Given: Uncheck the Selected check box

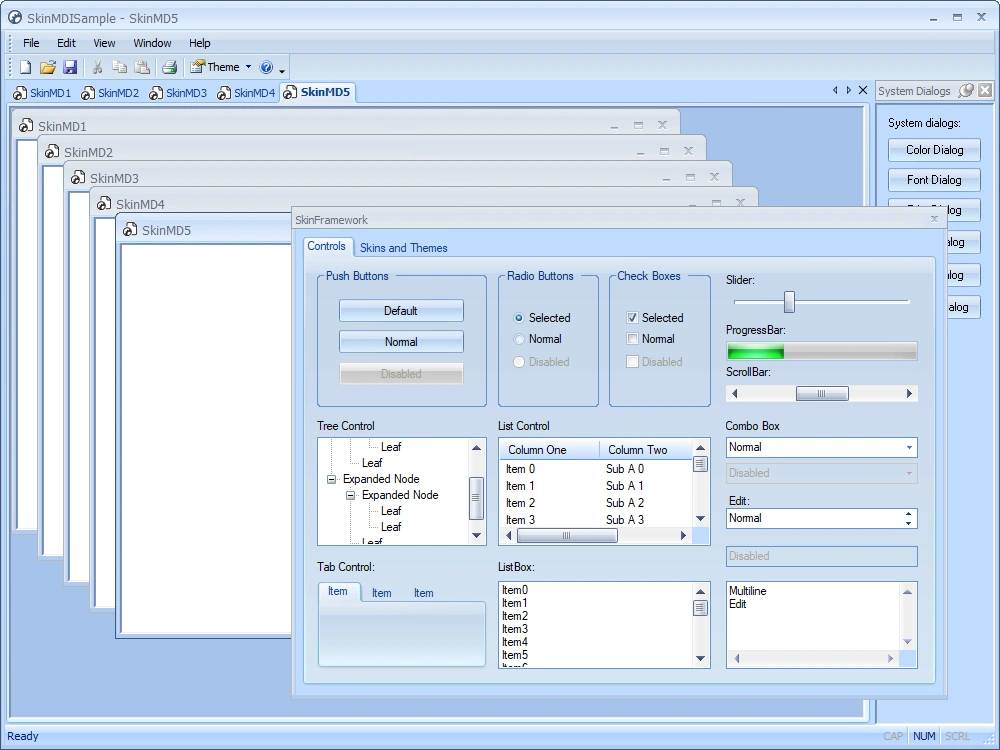Looking at the screenshot, I should (632, 318).
